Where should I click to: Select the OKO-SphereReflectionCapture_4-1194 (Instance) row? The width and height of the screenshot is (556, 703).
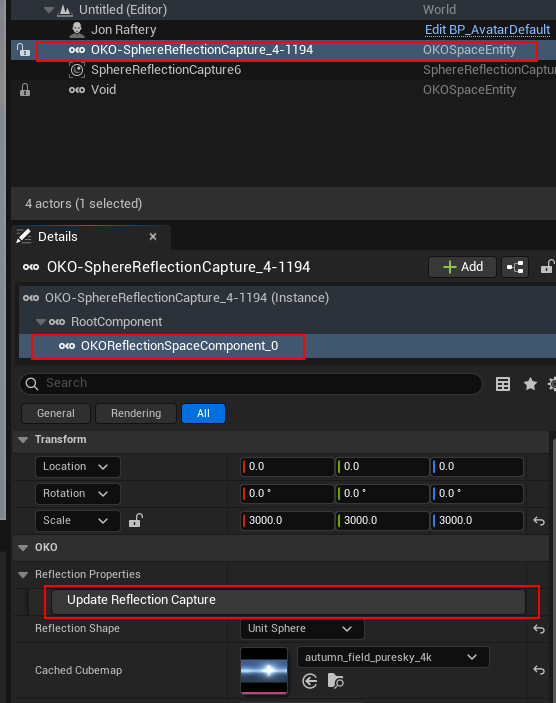287,298
